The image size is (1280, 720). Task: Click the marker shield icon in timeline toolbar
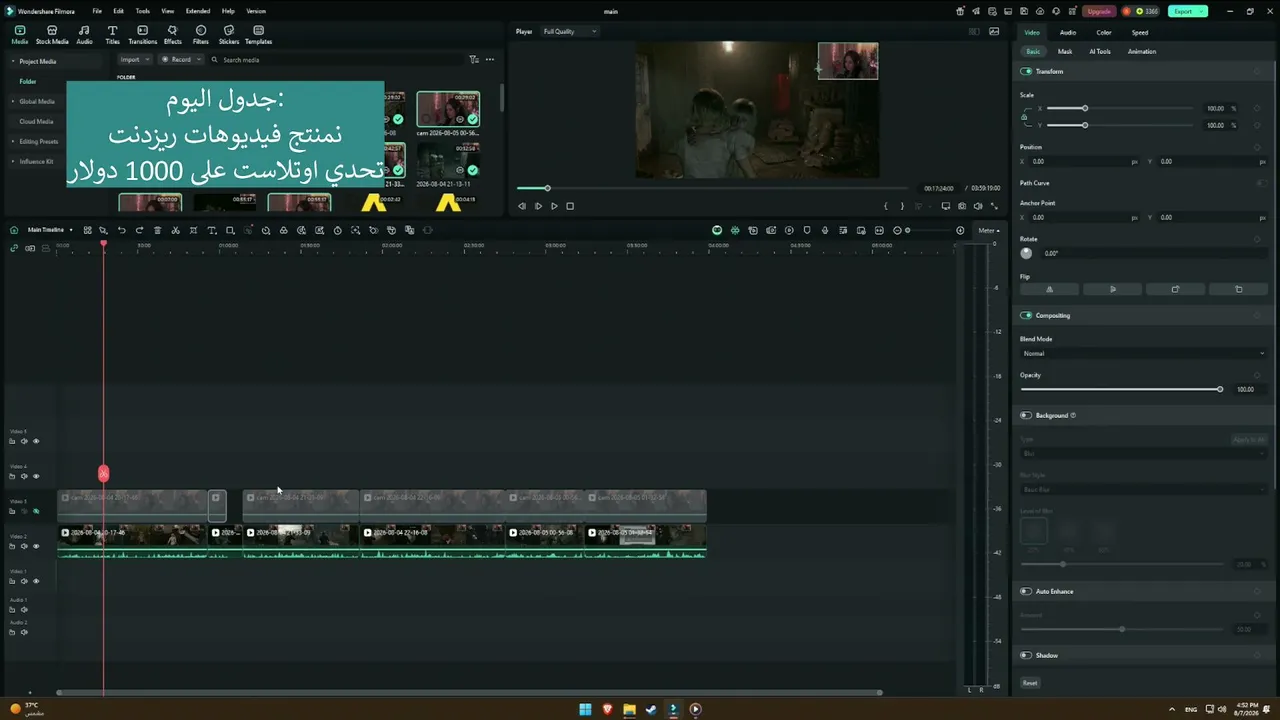click(807, 230)
